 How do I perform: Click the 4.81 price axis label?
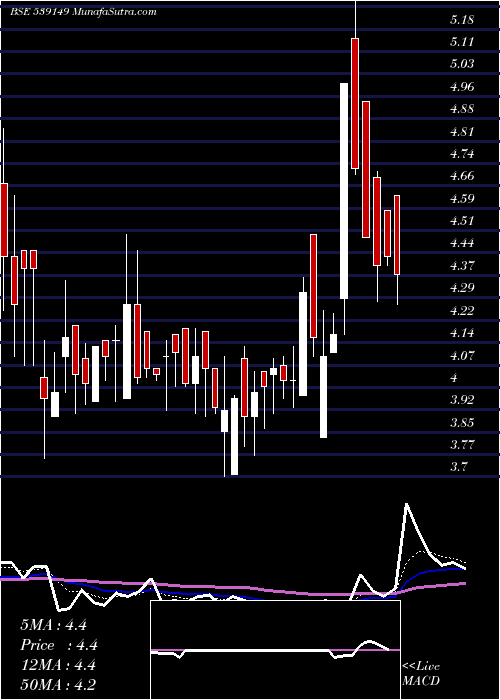[x=461, y=132]
